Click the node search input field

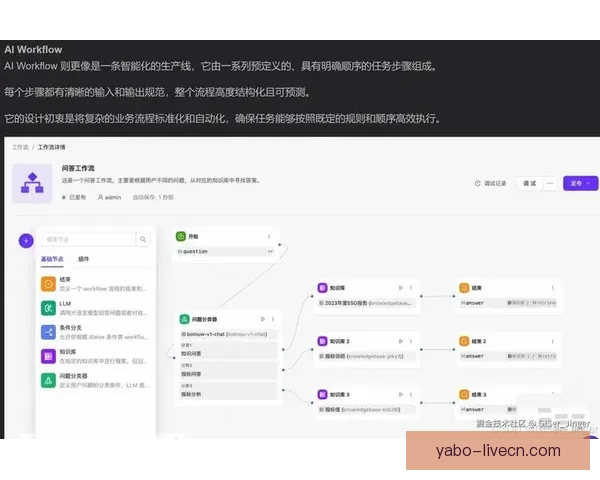(89, 239)
